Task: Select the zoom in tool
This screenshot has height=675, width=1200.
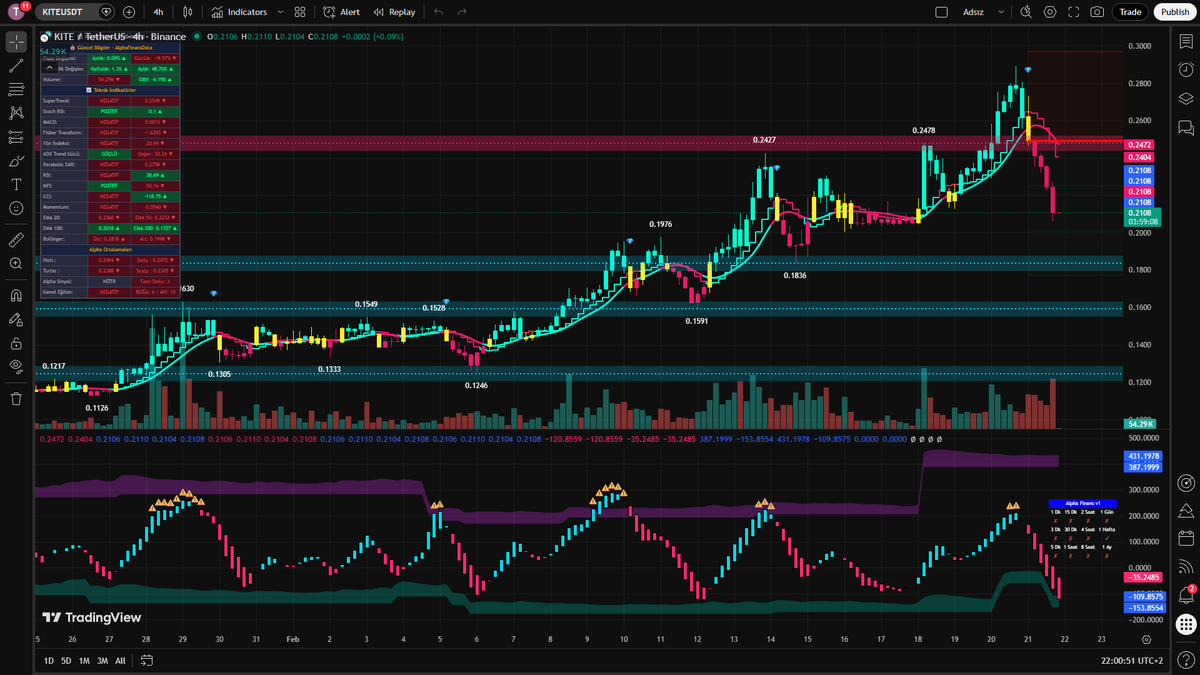Action: pyautogui.click(x=16, y=264)
